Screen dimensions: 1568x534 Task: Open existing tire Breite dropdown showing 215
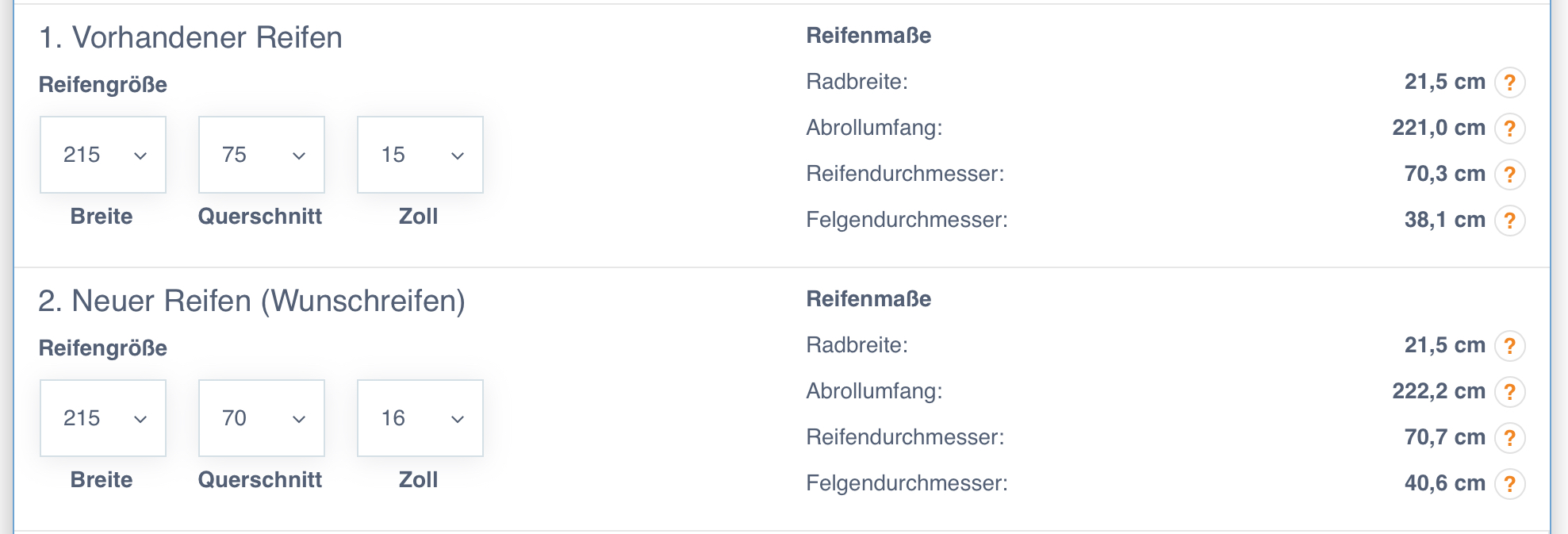coord(103,155)
